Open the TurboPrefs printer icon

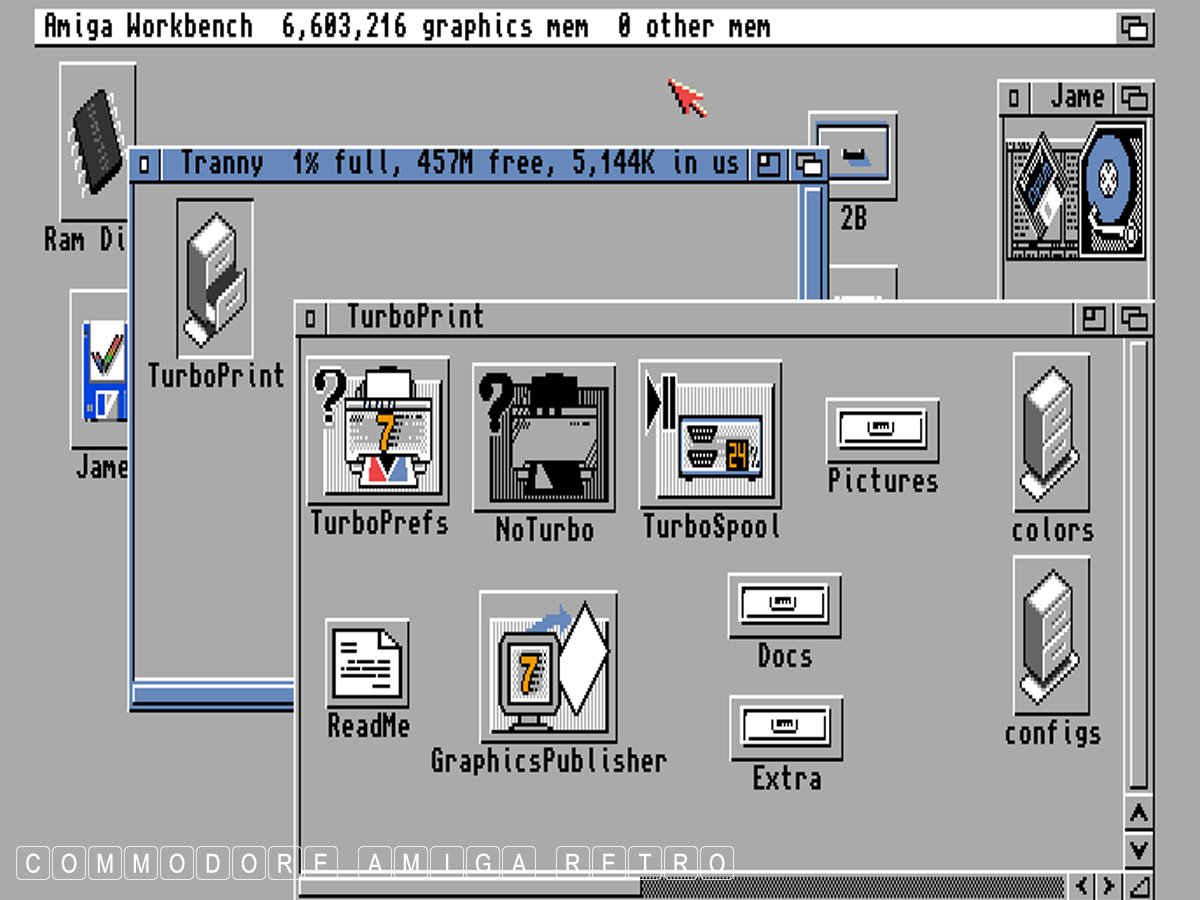(x=377, y=432)
